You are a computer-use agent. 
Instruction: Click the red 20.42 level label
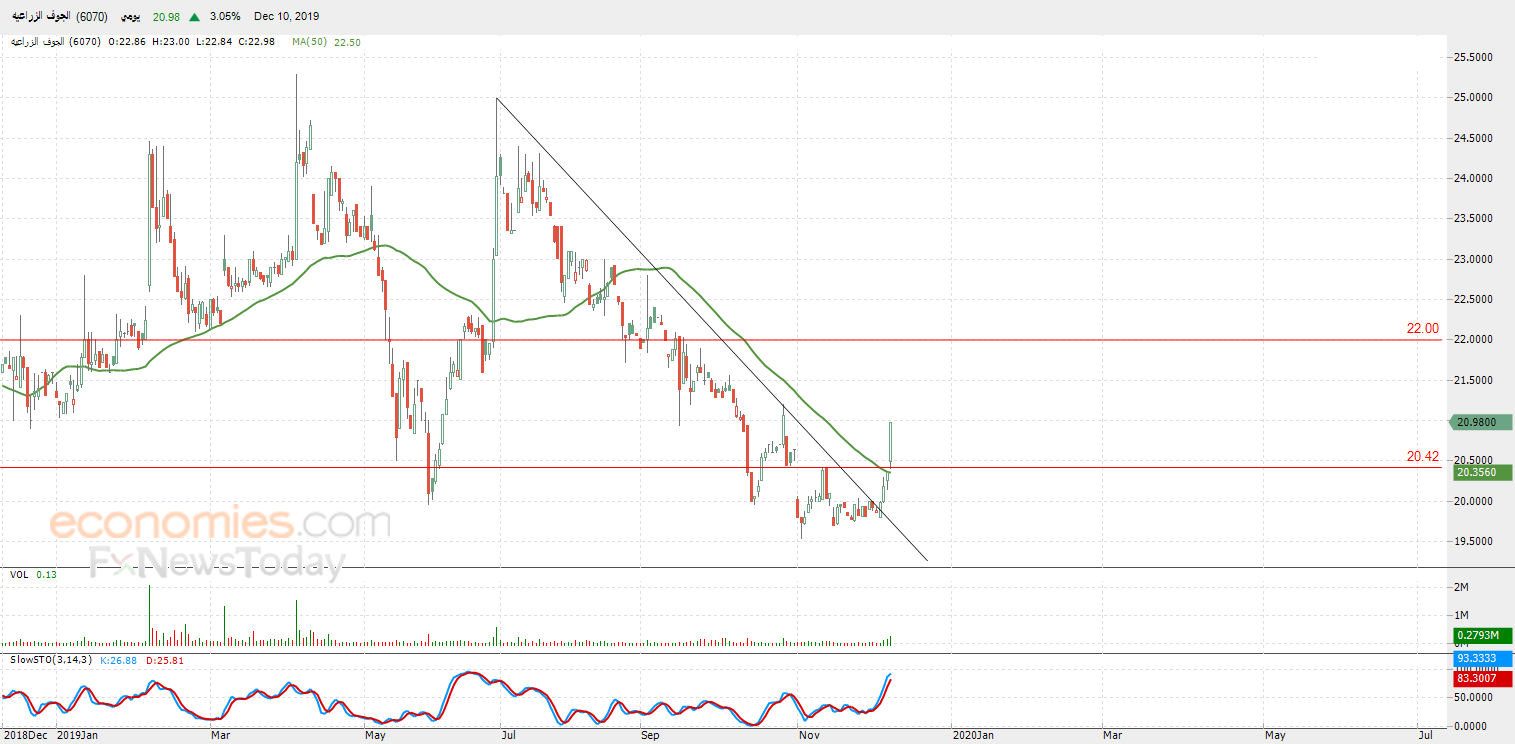pos(1422,456)
